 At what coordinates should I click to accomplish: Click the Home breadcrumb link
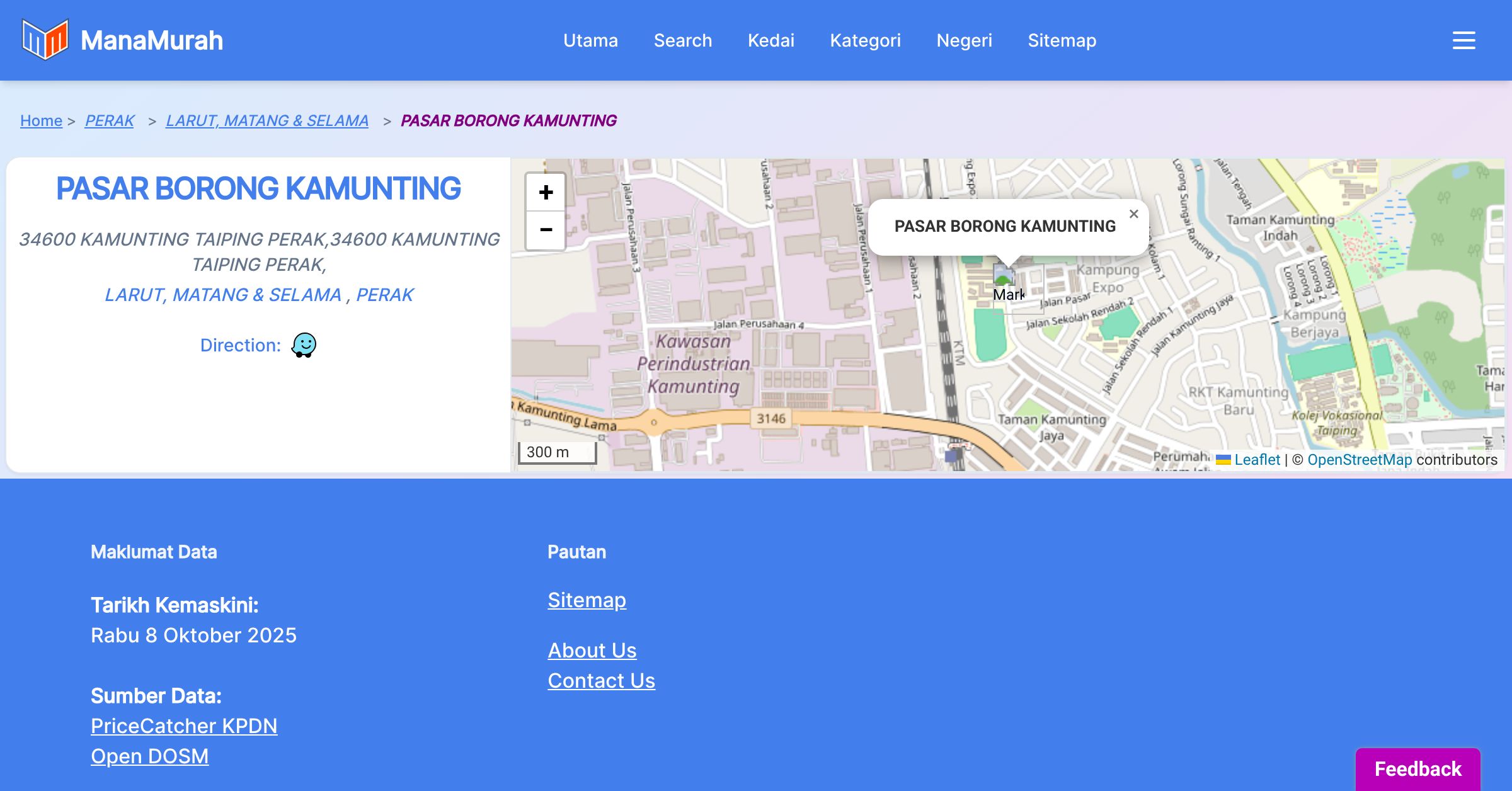tap(41, 120)
